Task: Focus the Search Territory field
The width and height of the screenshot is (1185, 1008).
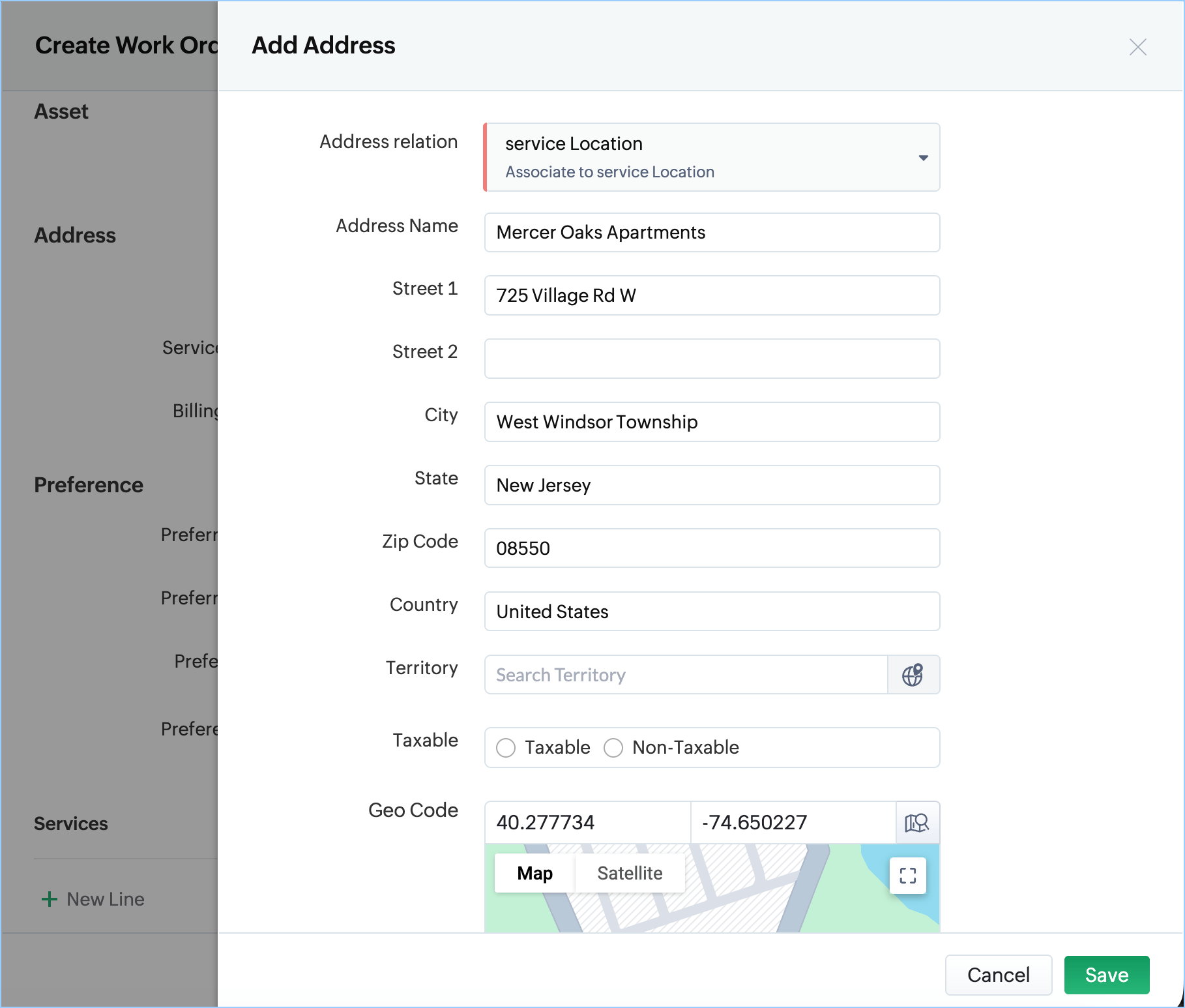Action: point(686,675)
